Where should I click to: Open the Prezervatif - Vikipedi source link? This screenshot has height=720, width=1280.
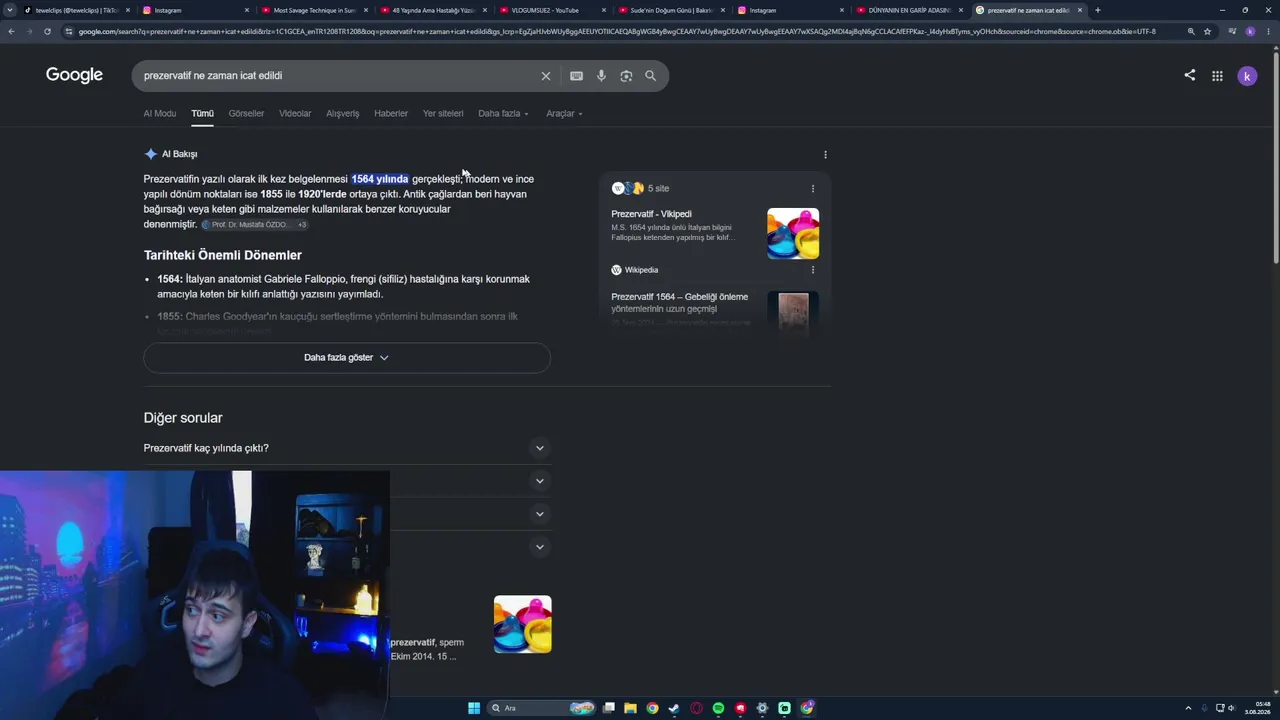pyautogui.click(x=652, y=214)
